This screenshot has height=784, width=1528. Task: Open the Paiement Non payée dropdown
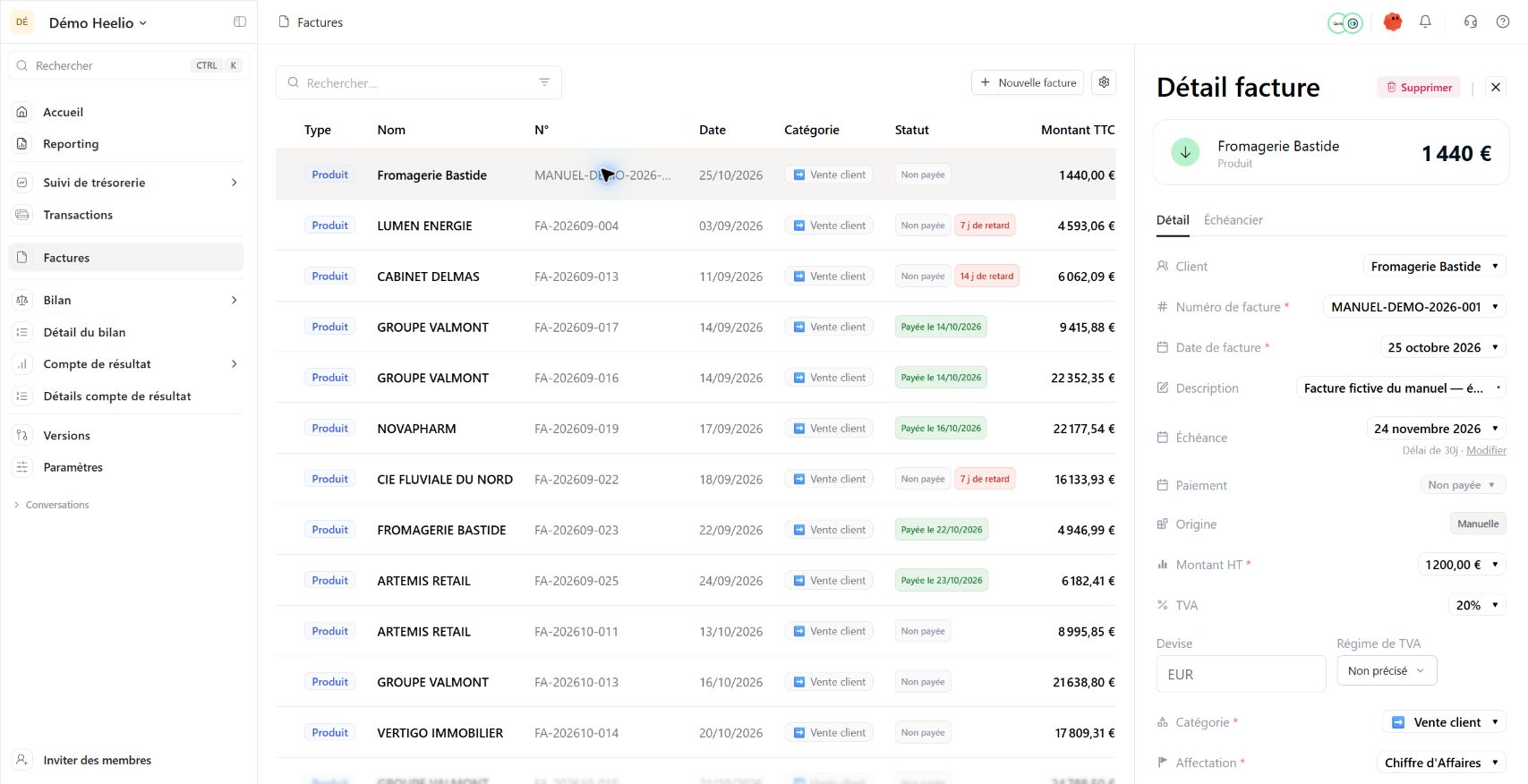[x=1463, y=485]
